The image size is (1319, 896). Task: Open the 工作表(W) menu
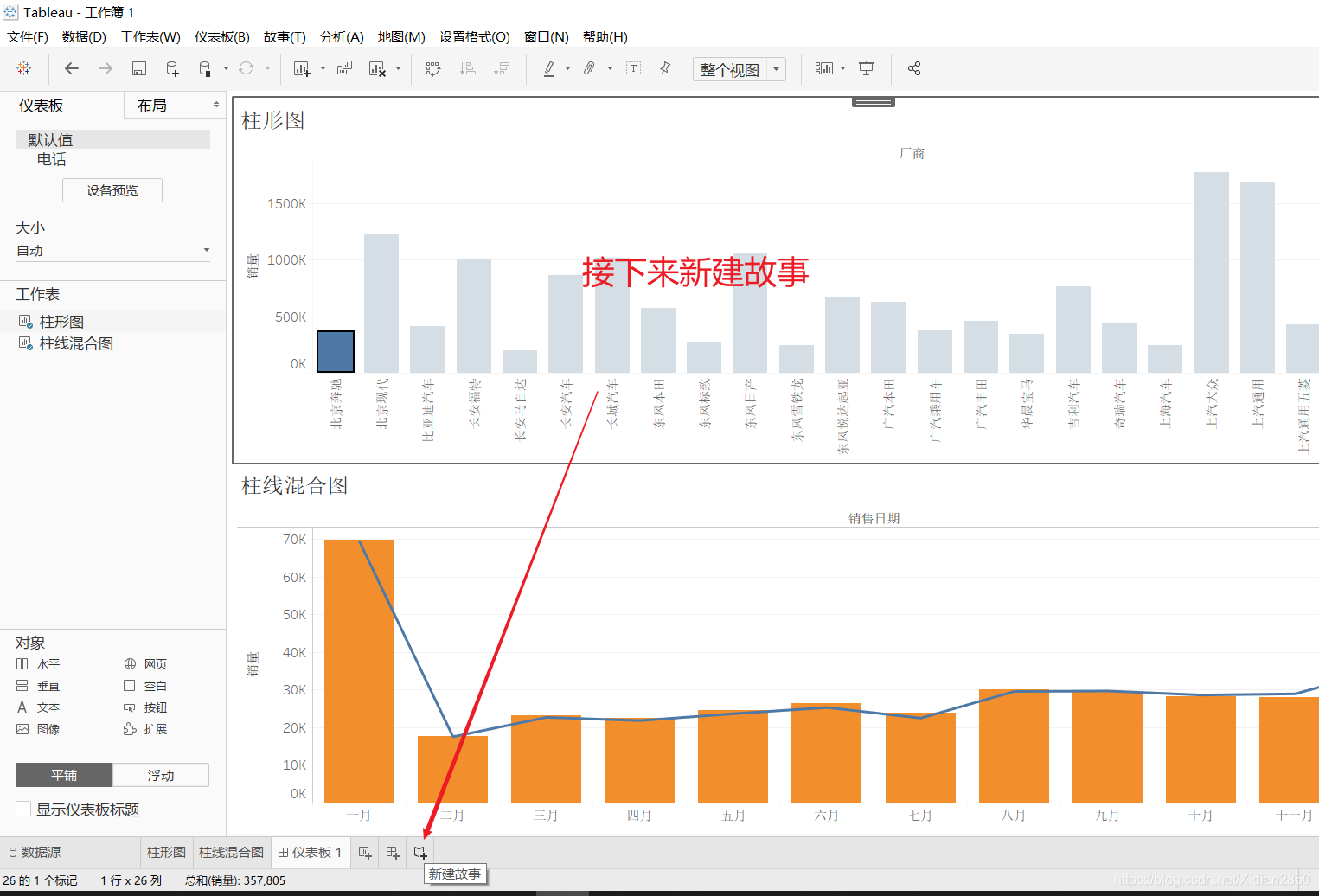click(150, 37)
